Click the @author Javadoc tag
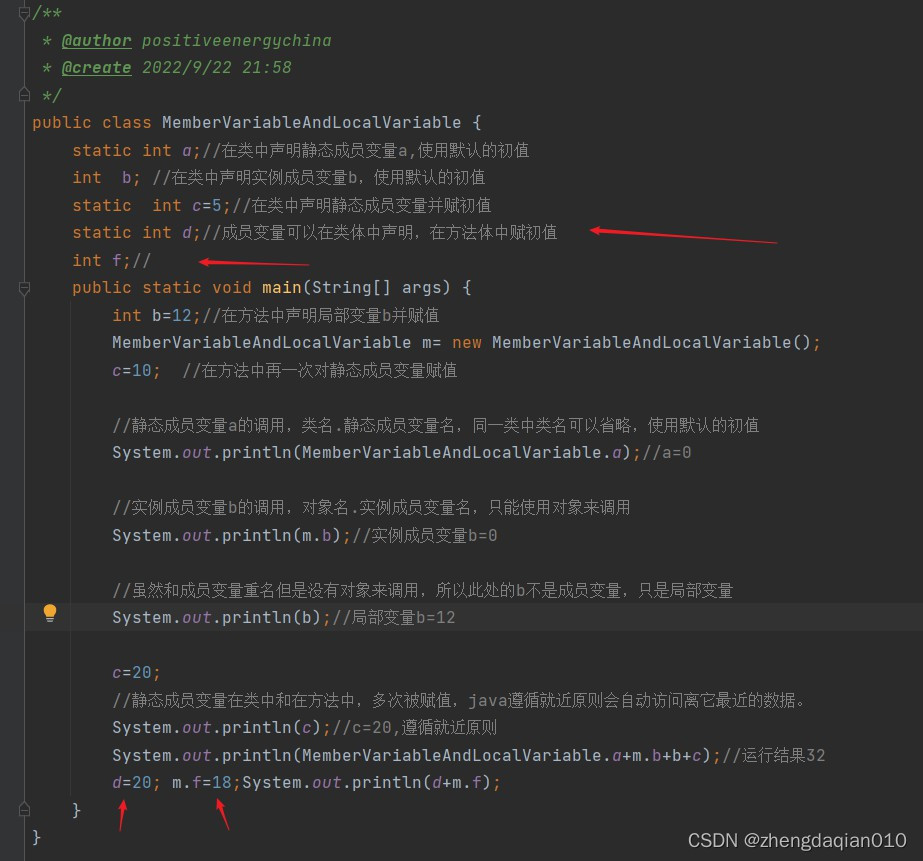 click(97, 41)
